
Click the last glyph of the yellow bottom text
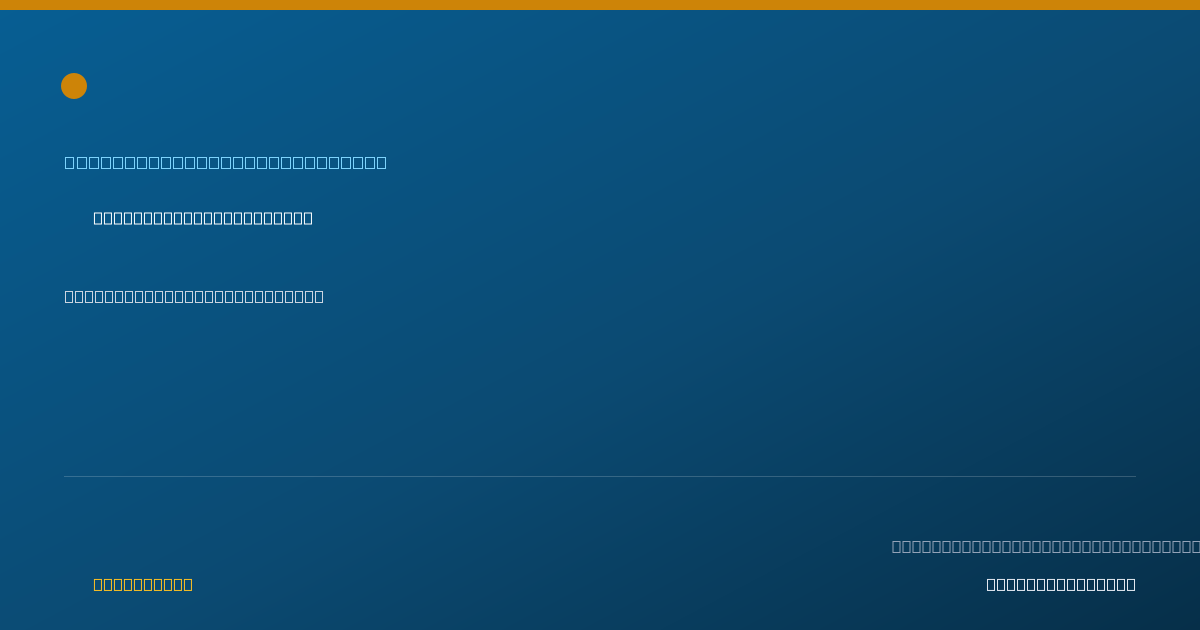(188, 584)
